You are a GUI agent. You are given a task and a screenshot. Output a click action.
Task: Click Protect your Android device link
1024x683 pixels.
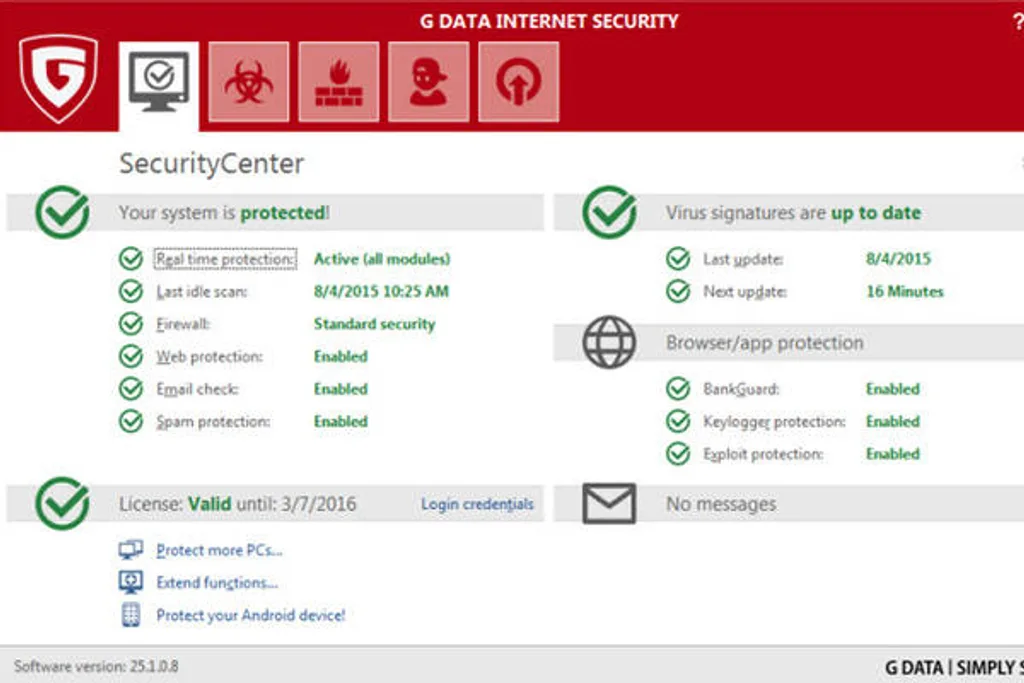point(251,615)
